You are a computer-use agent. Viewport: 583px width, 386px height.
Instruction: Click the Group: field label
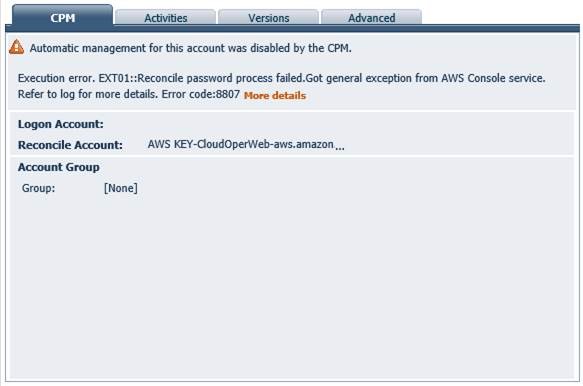(38, 188)
